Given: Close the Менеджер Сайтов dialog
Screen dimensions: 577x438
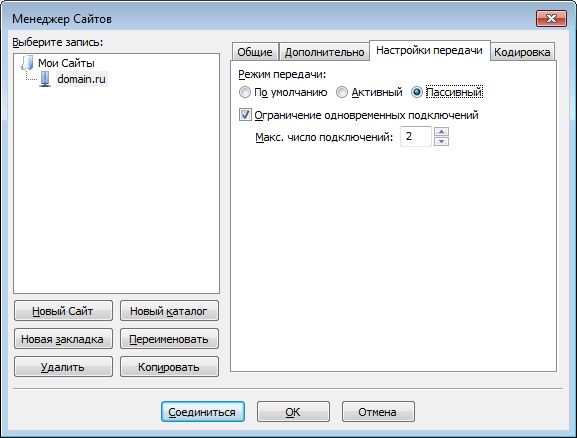Looking at the screenshot, I should tap(551, 18).
